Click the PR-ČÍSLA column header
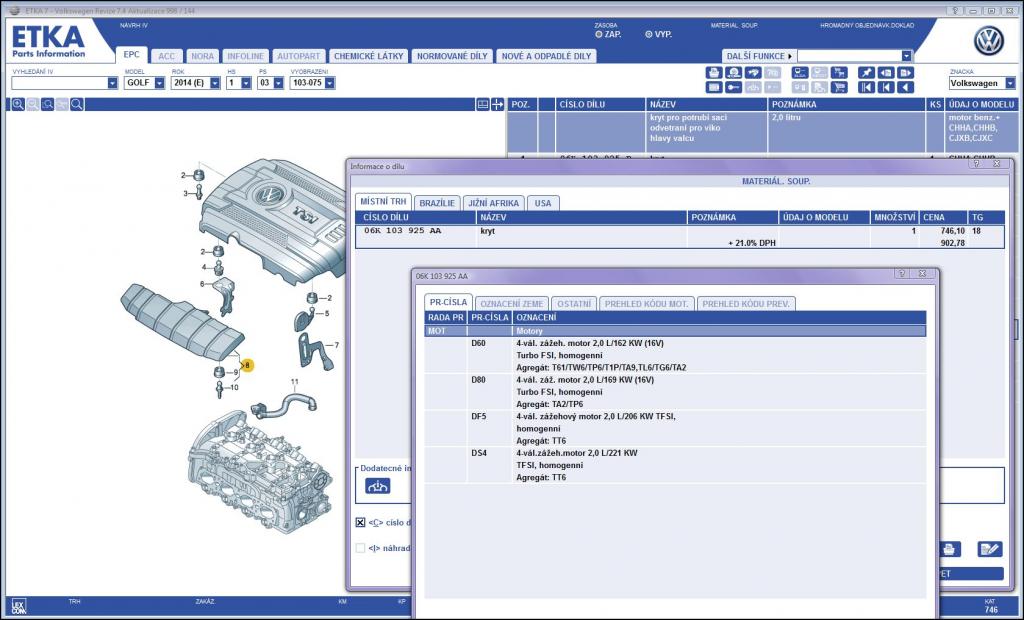 coord(489,318)
